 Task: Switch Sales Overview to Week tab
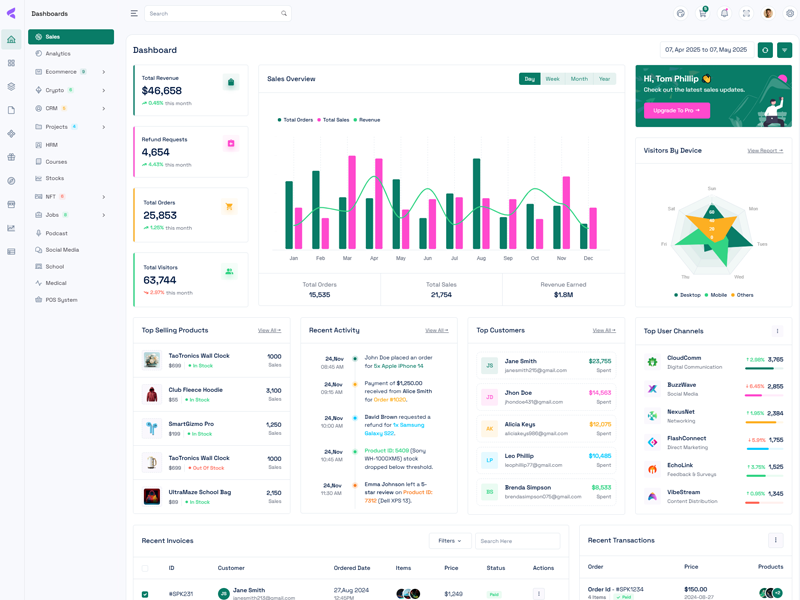click(552, 79)
